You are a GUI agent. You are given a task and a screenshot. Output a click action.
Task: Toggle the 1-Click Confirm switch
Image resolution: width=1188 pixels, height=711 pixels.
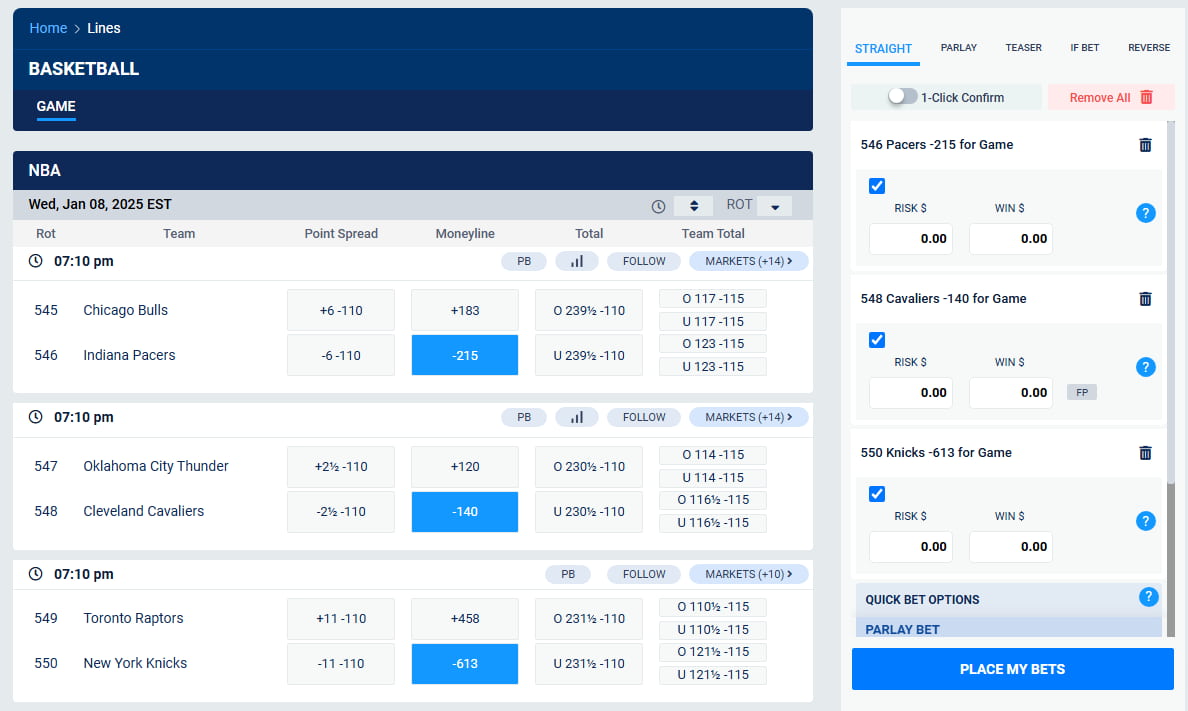click(902, 96)
